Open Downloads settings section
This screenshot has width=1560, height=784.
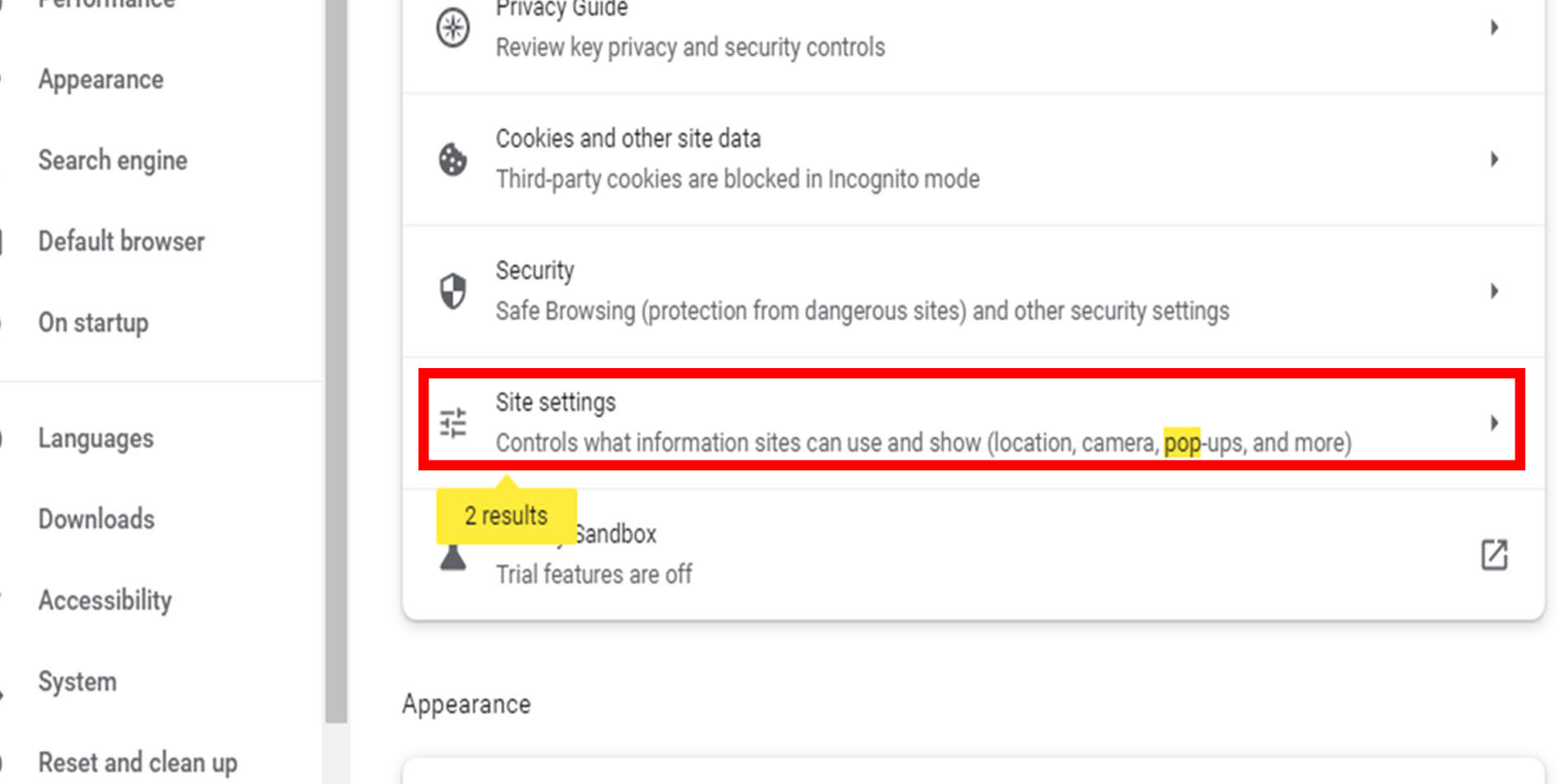(x=97, y=519)
